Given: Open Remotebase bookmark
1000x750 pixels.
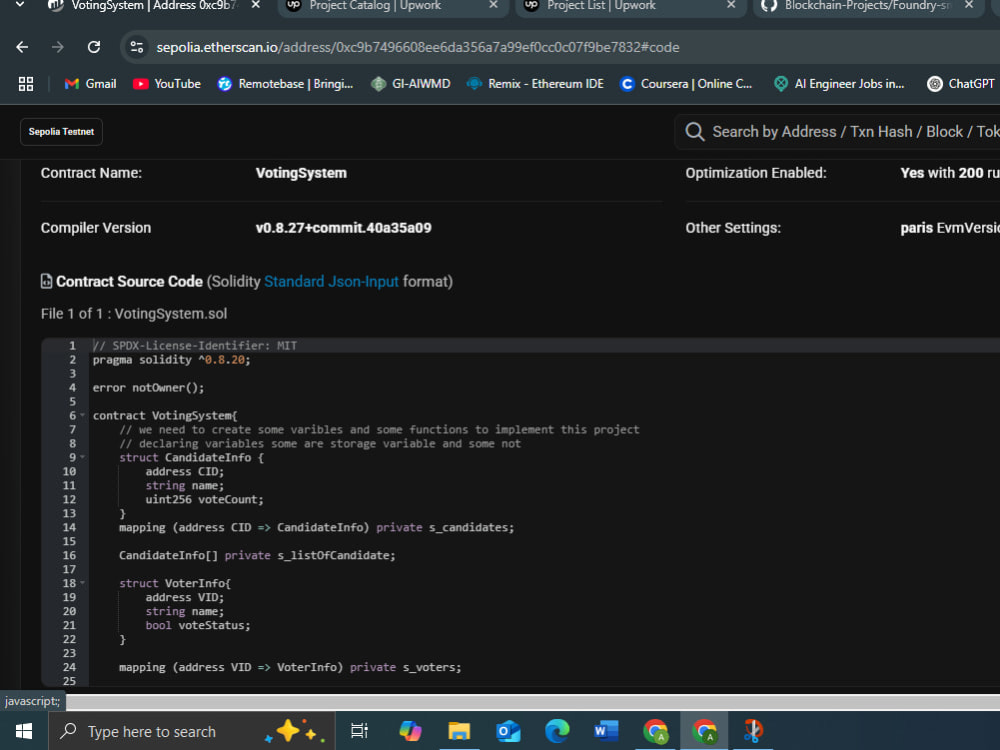Looking at the screenshot, I should point(285,84).
